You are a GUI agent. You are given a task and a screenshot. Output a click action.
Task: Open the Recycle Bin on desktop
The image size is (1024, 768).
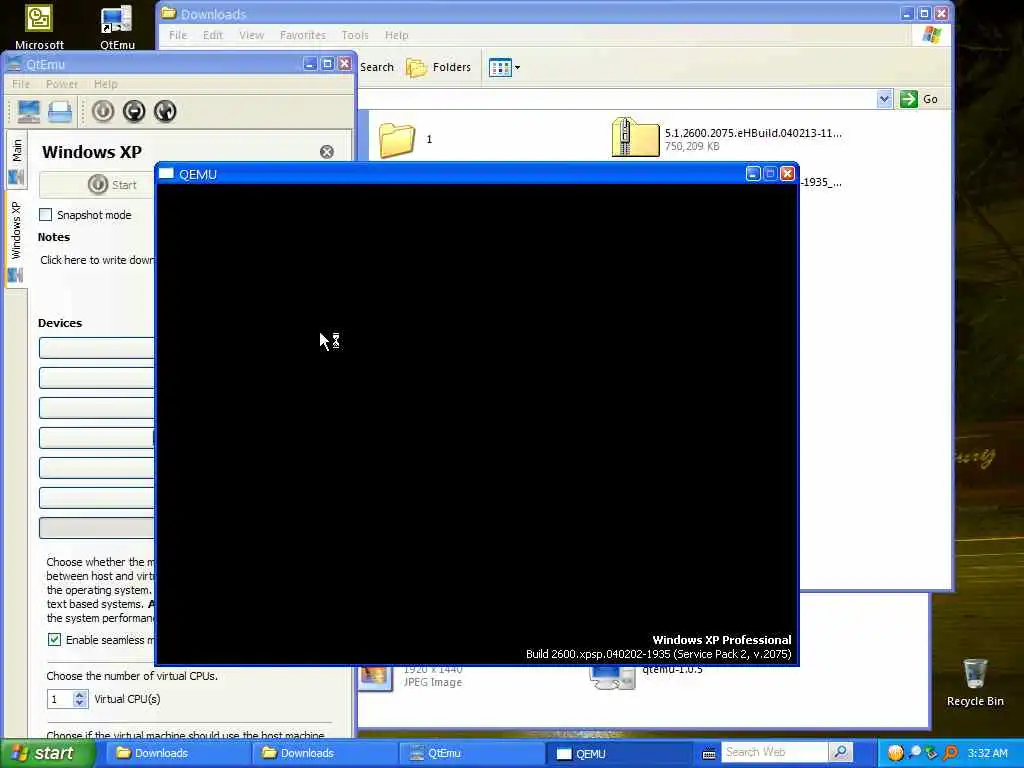tap(975, 682)
